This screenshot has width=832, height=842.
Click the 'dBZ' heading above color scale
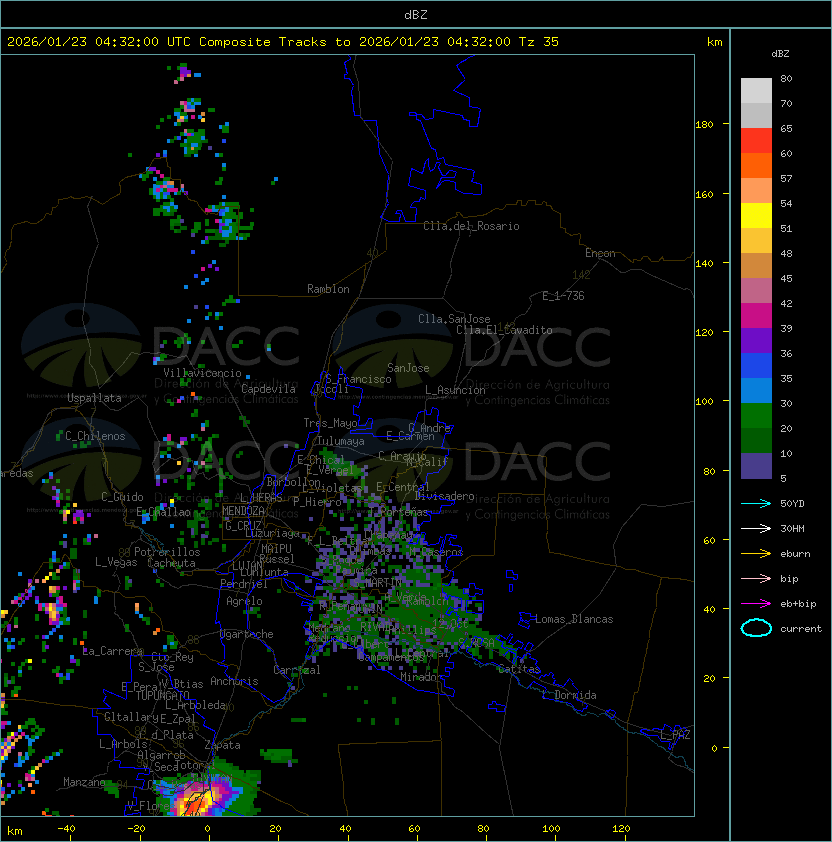(780, 54)
